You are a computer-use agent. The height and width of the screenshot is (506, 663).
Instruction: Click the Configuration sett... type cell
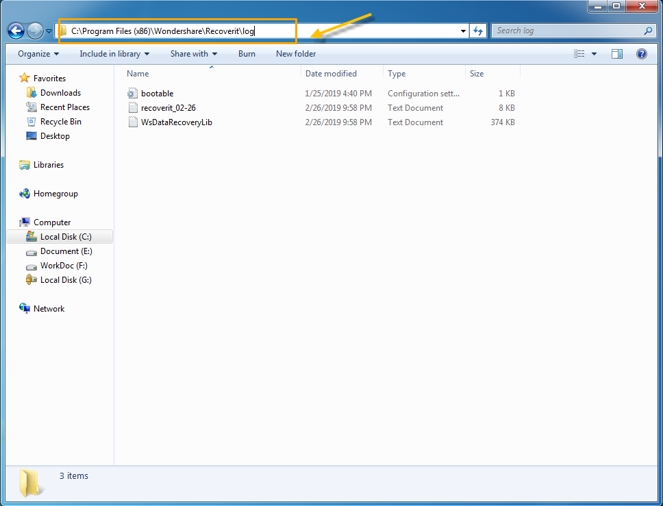pyautogui.click(x=423, y=93)
